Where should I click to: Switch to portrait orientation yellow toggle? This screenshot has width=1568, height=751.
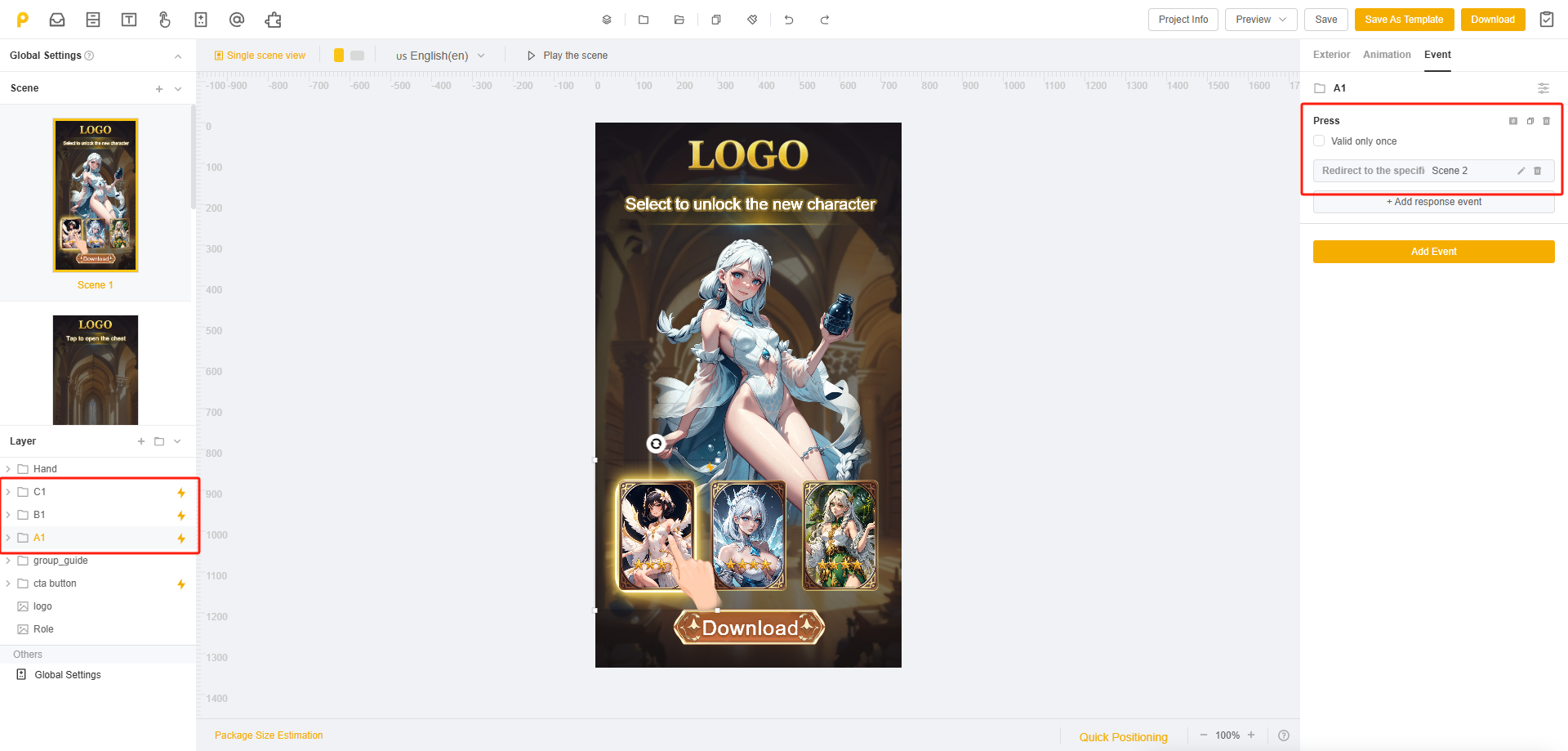(x=339, y=56)
